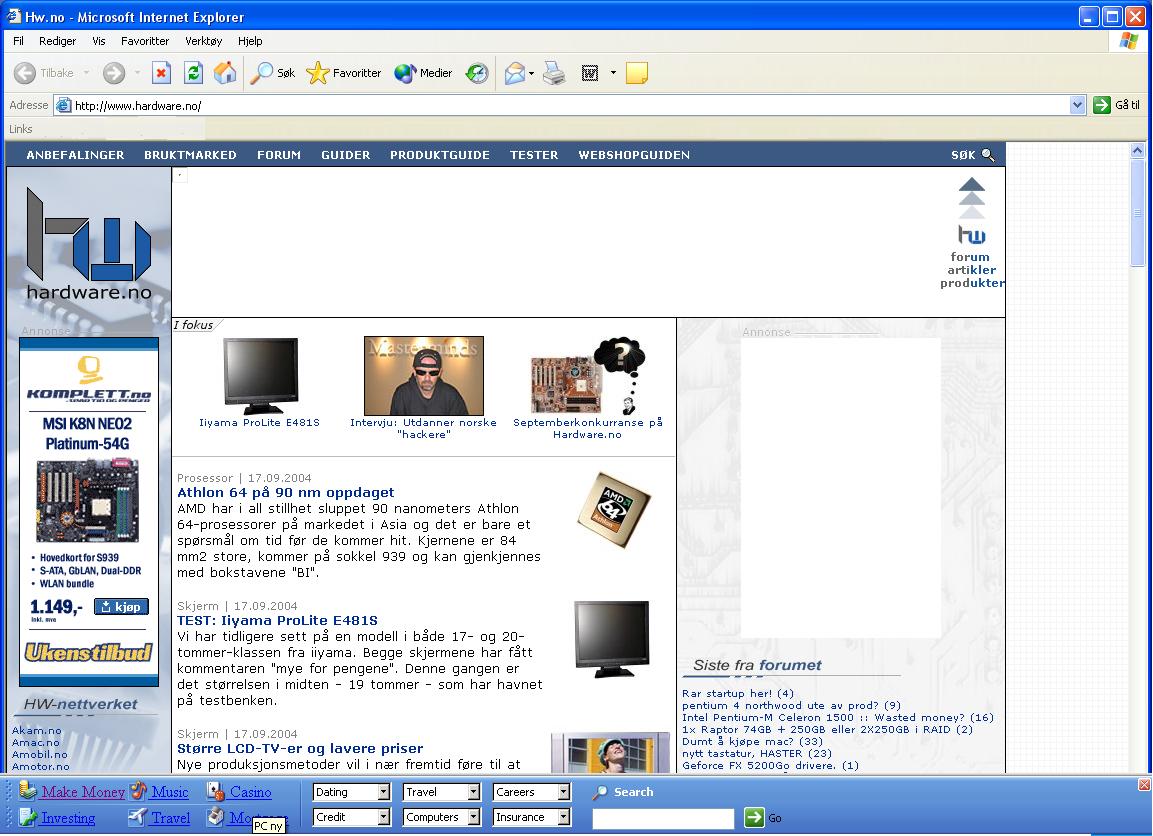Click the address bar URL field
Image resolution: width=1153 pixels, height=836 pixels.
coord(570,105)
